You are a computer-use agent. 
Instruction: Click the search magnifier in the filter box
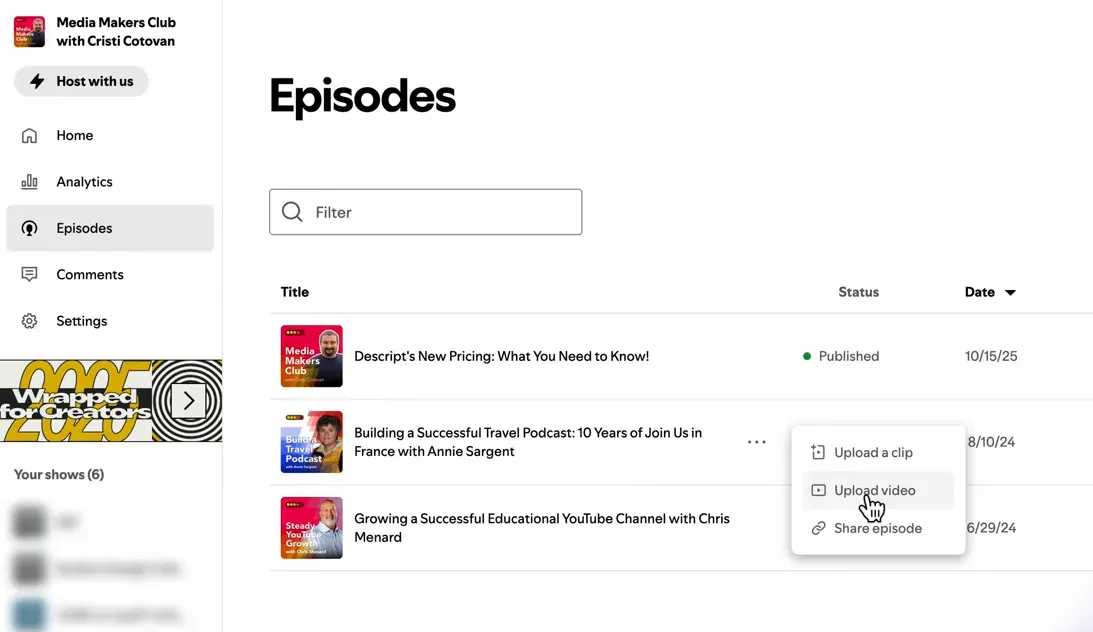pos(292,212)
